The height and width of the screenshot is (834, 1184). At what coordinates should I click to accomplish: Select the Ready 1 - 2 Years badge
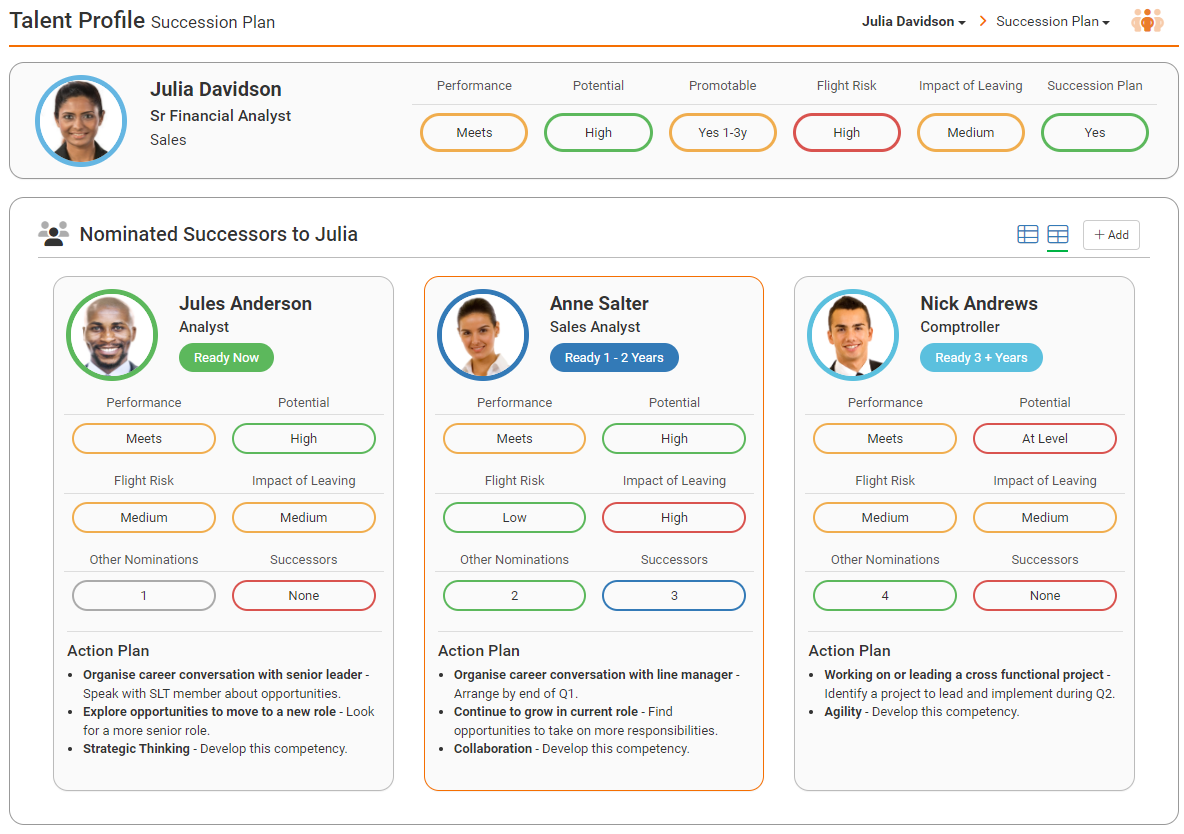tap(614, 357)
